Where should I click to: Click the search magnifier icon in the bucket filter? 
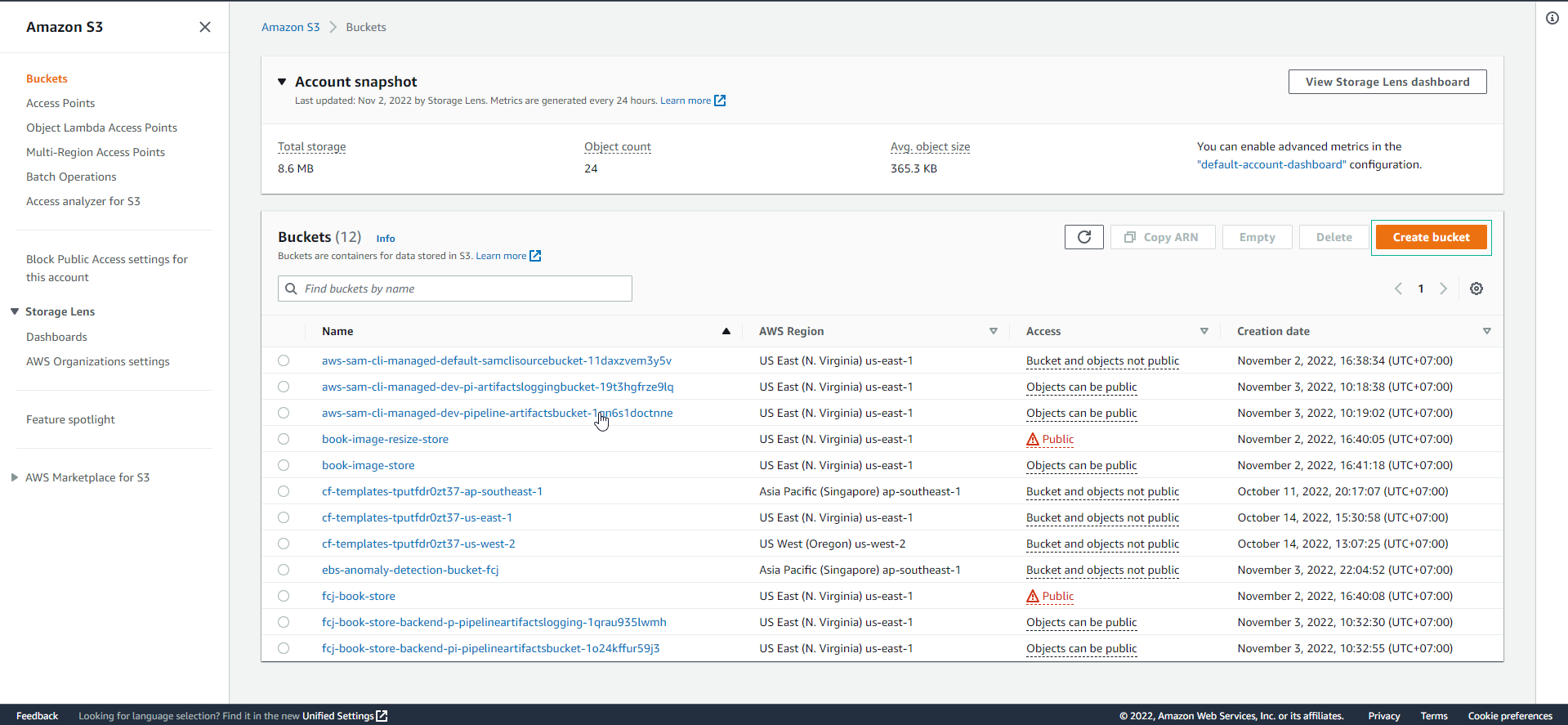point(291,289)
